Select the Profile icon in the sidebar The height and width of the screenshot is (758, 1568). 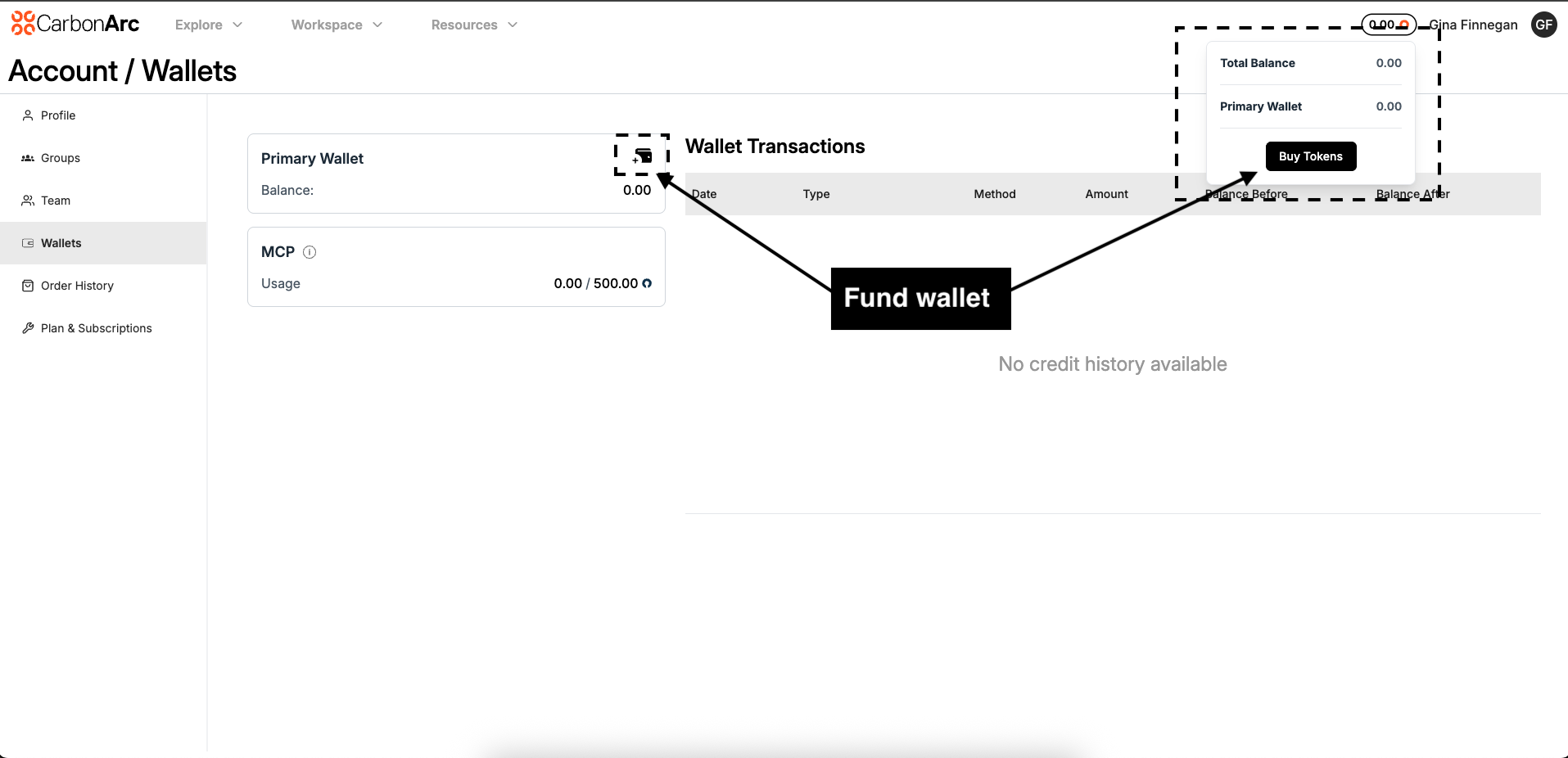(x=27, y=115)
